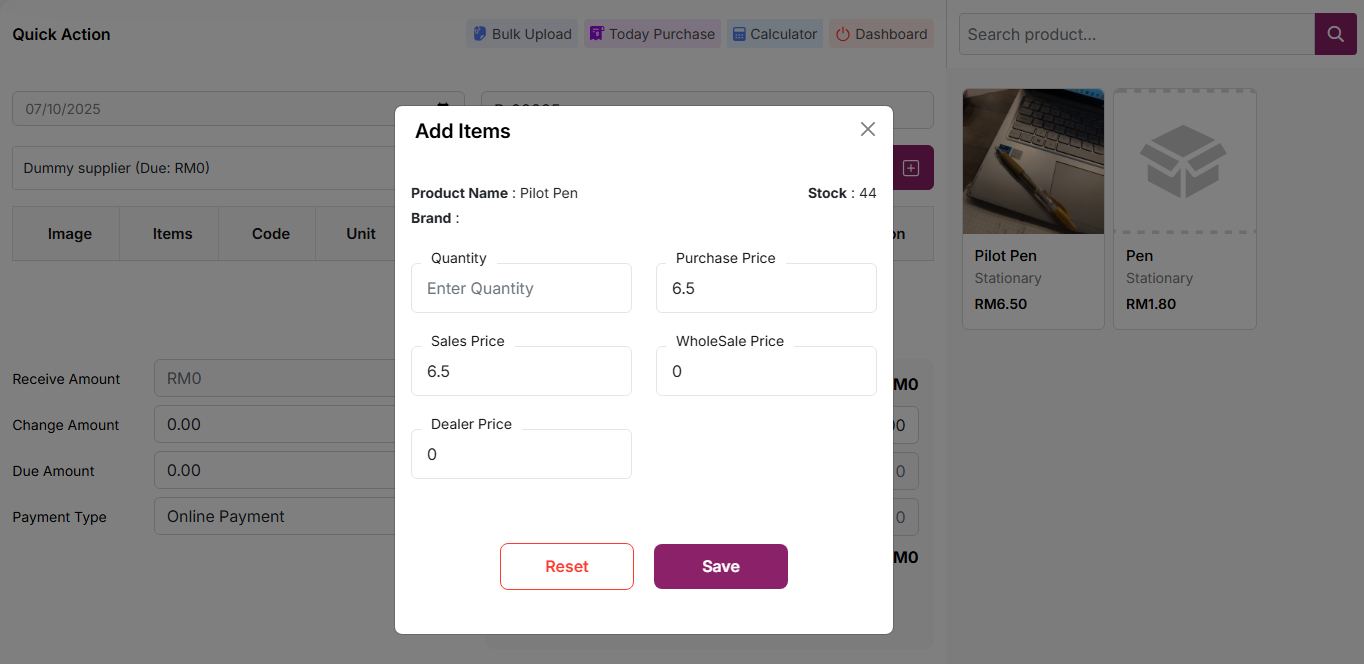Click the Save button

pos(720,566)
